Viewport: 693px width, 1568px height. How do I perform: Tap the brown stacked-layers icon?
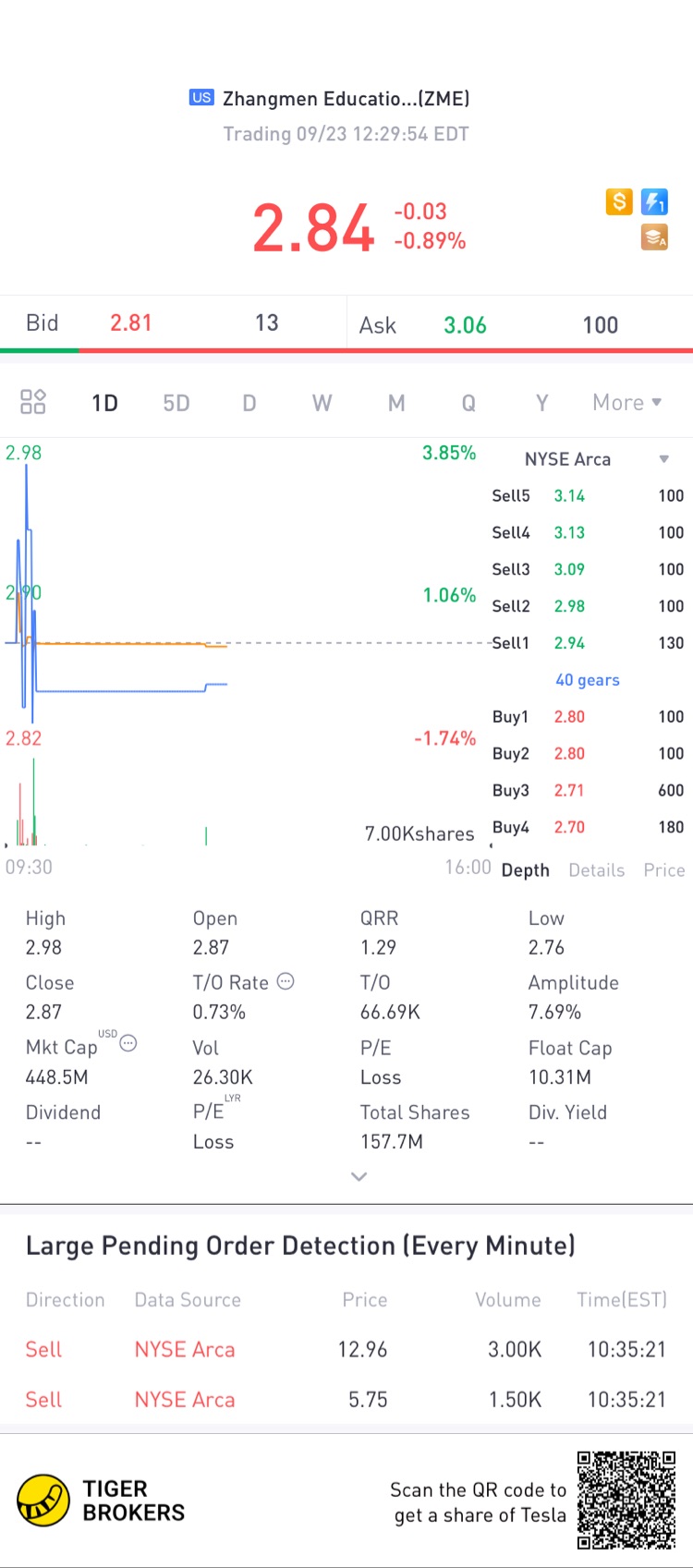click(654, 237)
